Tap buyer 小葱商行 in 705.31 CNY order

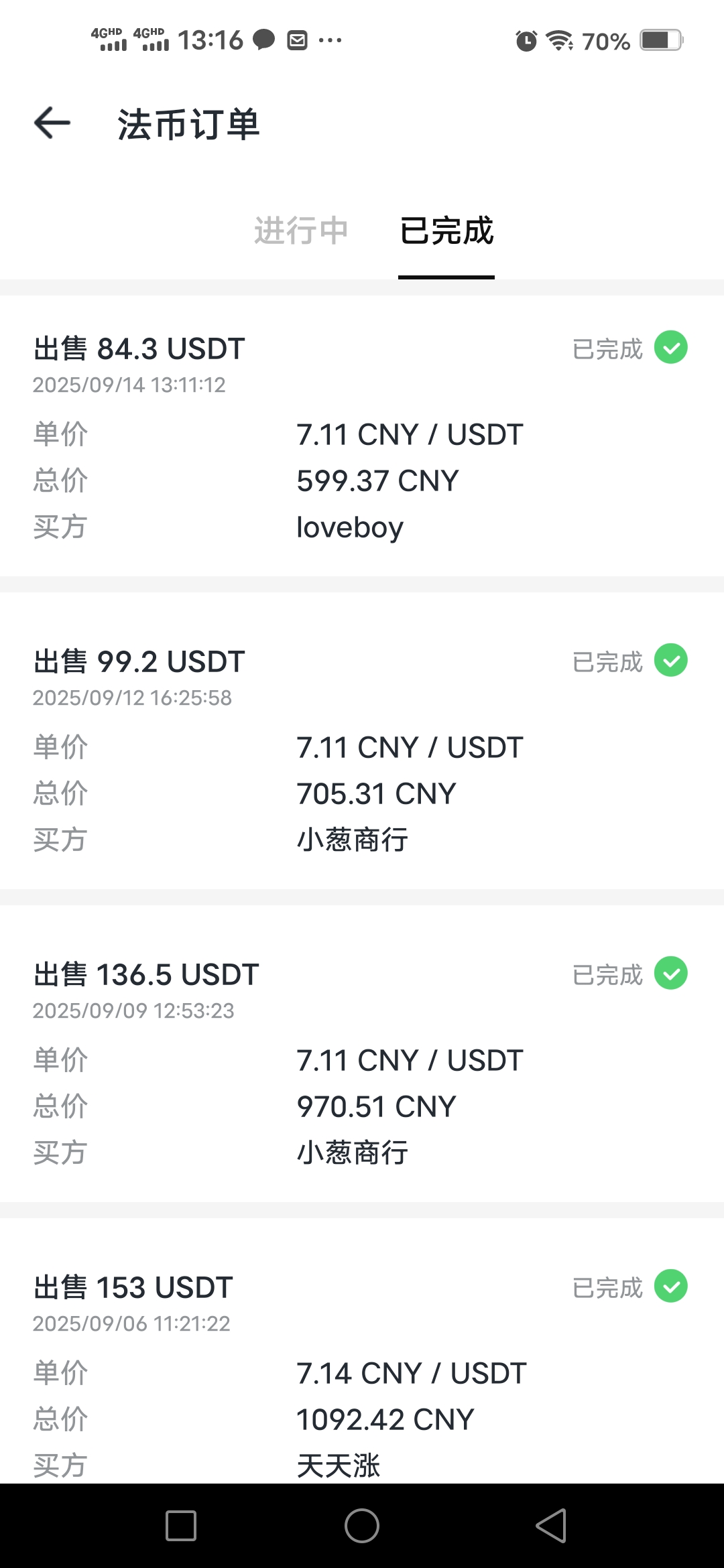[x=353, y=840]
